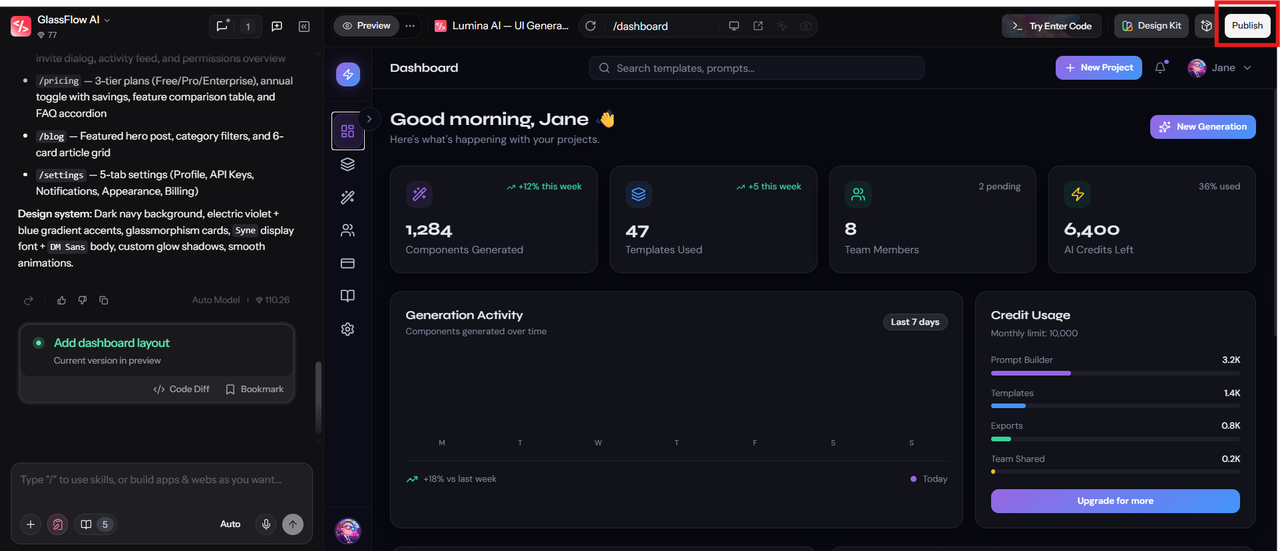Click the GlassFlow AI logo icon
The image size is (1280, 551).
point(21,26)
